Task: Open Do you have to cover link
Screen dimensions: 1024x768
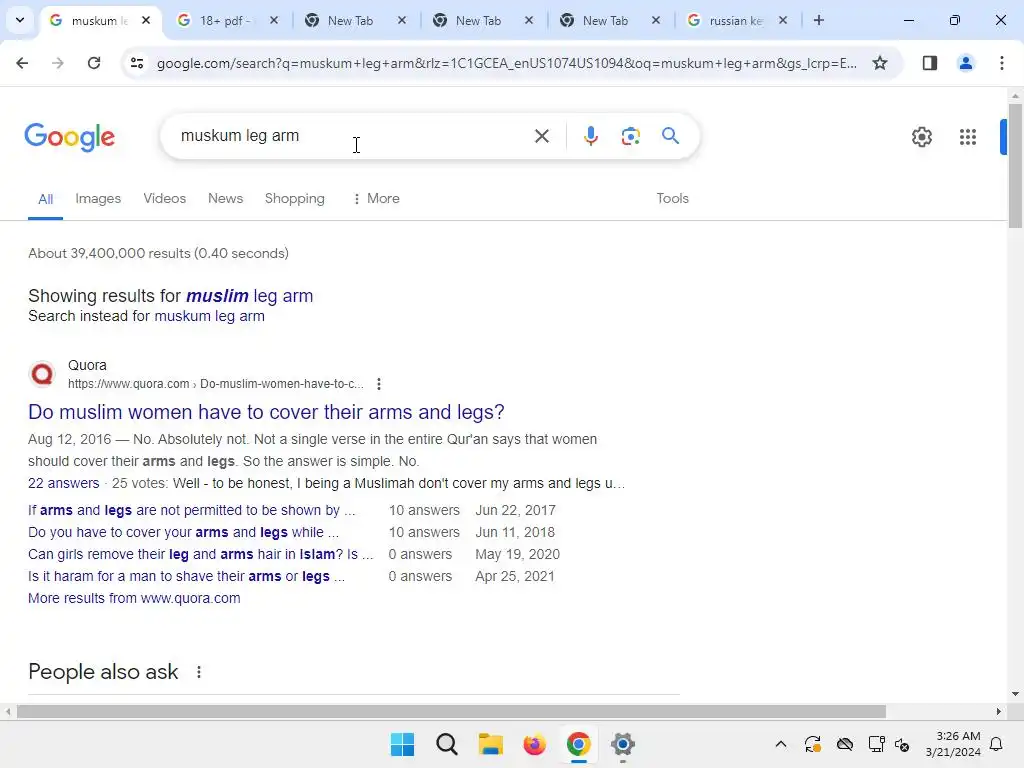Action: (184, 532)
